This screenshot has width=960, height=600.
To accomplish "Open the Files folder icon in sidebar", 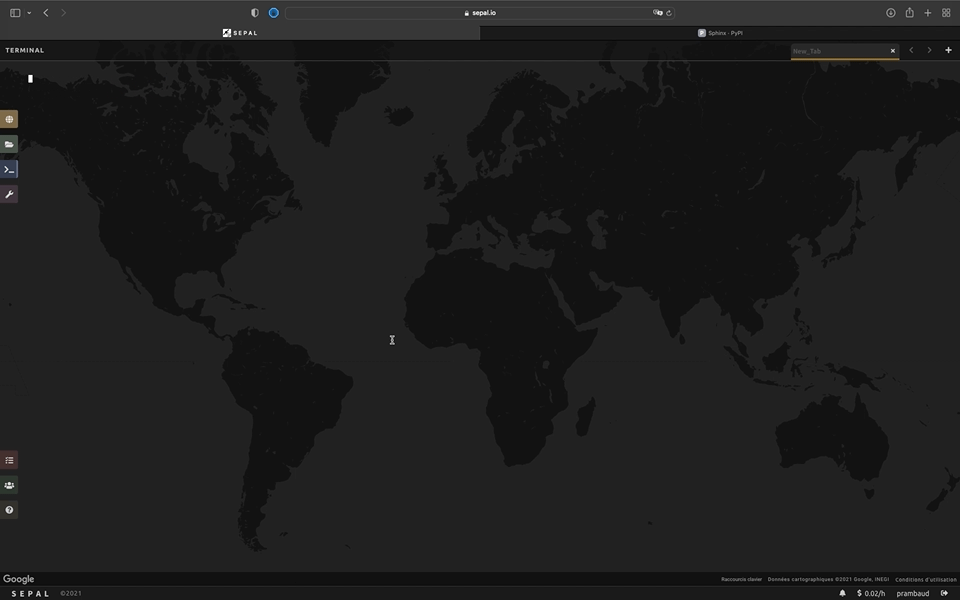I will click(9, 144).
